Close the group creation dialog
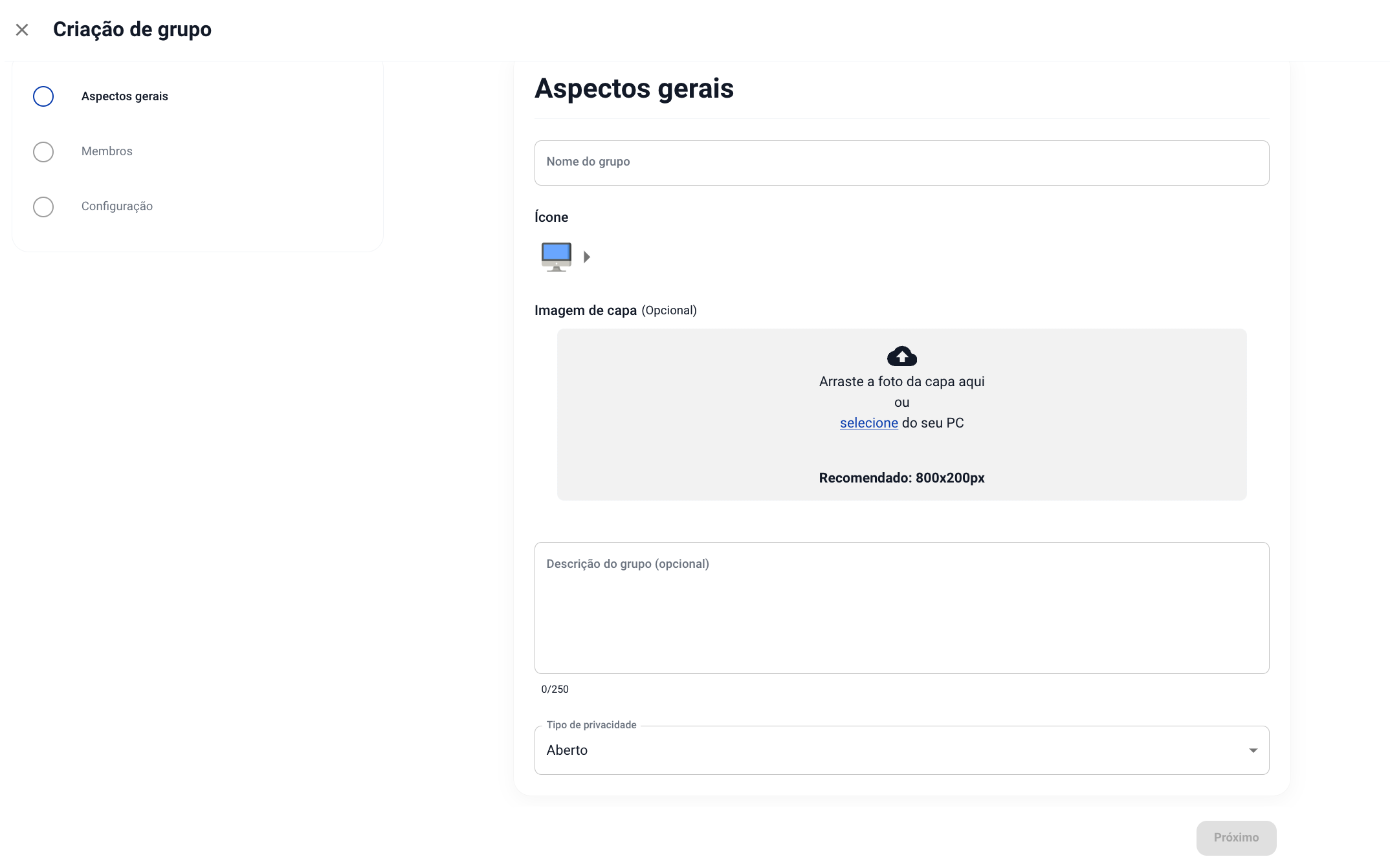 22,30
